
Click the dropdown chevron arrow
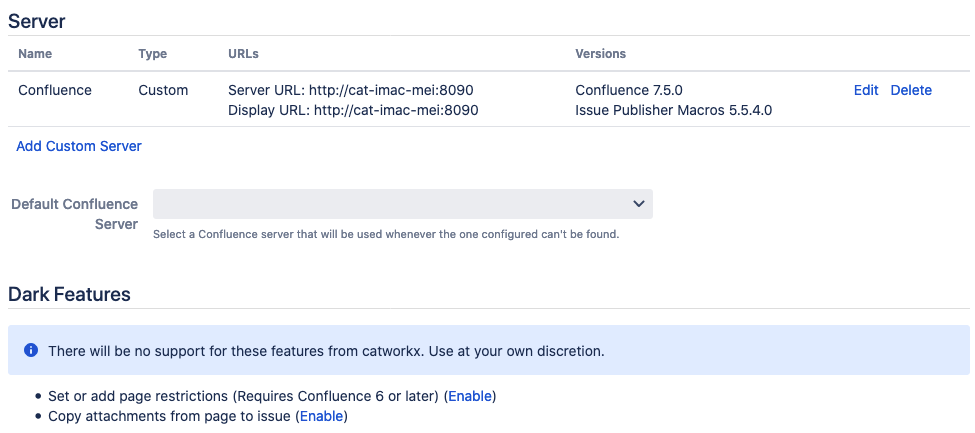tap(639, 204)
